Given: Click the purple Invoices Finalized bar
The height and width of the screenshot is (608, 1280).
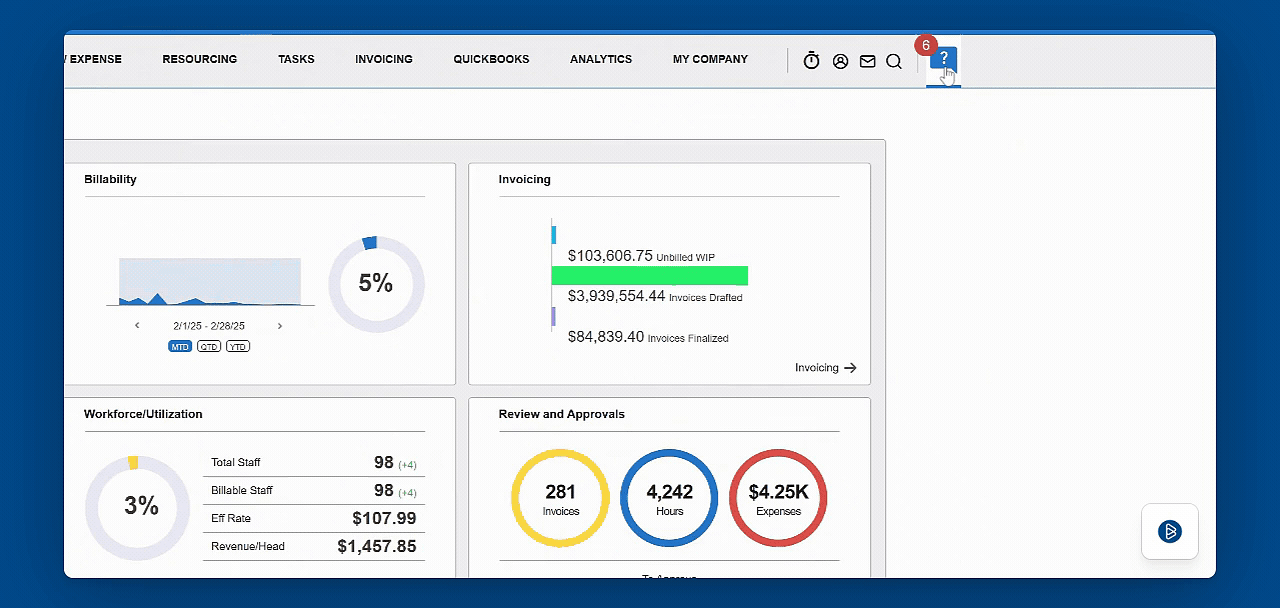Looking at the screenshot, I should [554, 316].
